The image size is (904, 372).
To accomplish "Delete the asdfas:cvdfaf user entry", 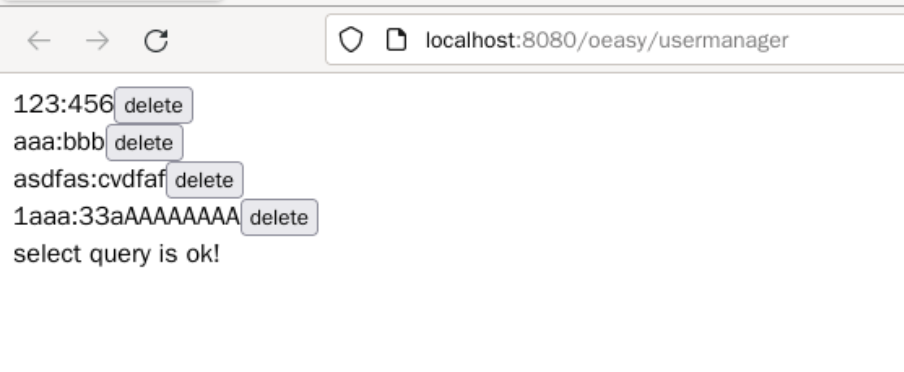I will coord(204,180).
